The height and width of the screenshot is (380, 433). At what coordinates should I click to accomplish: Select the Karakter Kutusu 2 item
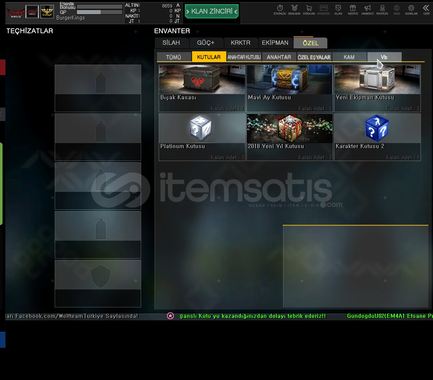[x=377, y=137]
